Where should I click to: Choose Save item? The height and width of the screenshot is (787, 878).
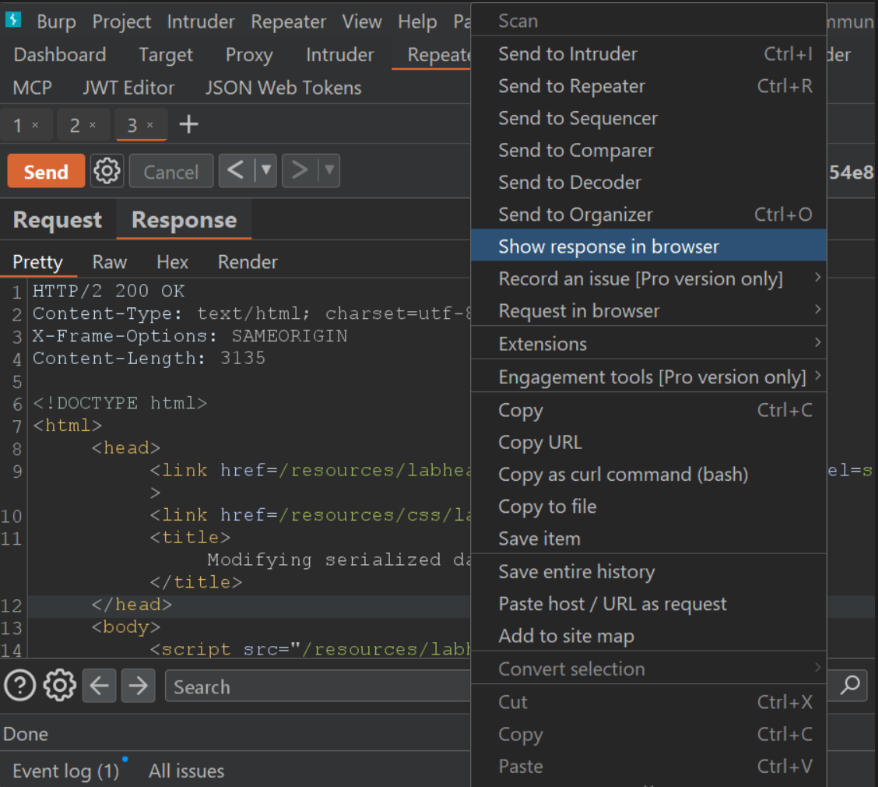click(x=648, y=538)
